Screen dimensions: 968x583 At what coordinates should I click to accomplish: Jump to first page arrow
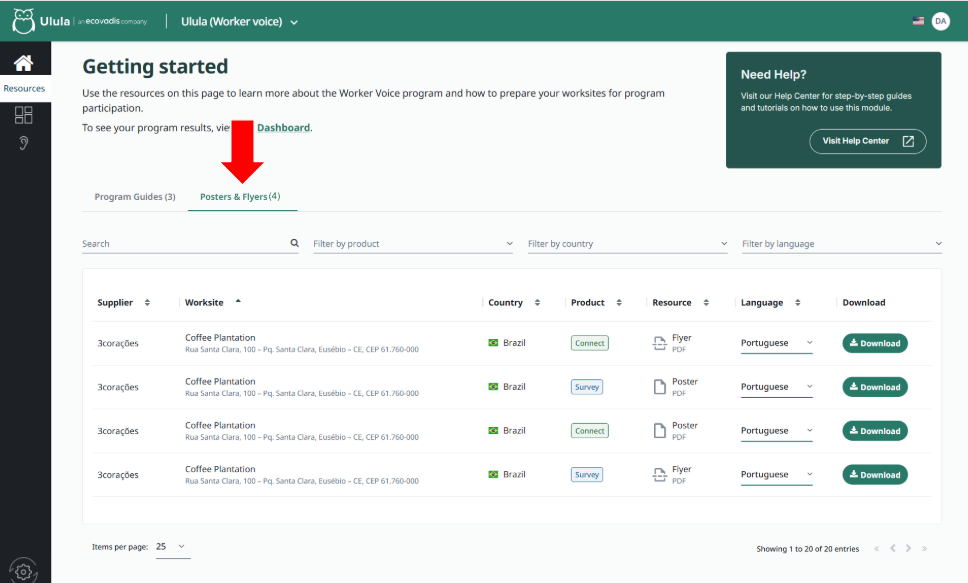[877, 548]
